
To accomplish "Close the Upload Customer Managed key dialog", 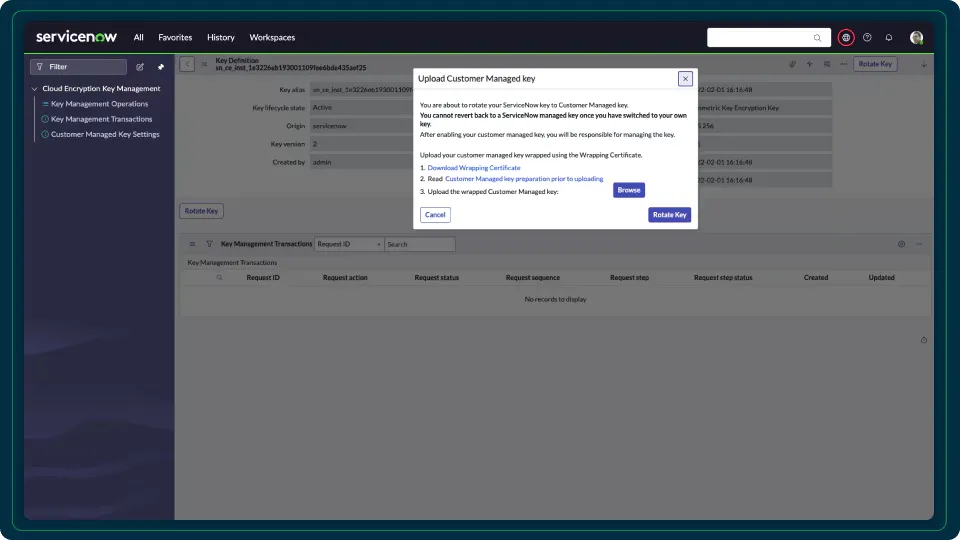I will (685, 78).
